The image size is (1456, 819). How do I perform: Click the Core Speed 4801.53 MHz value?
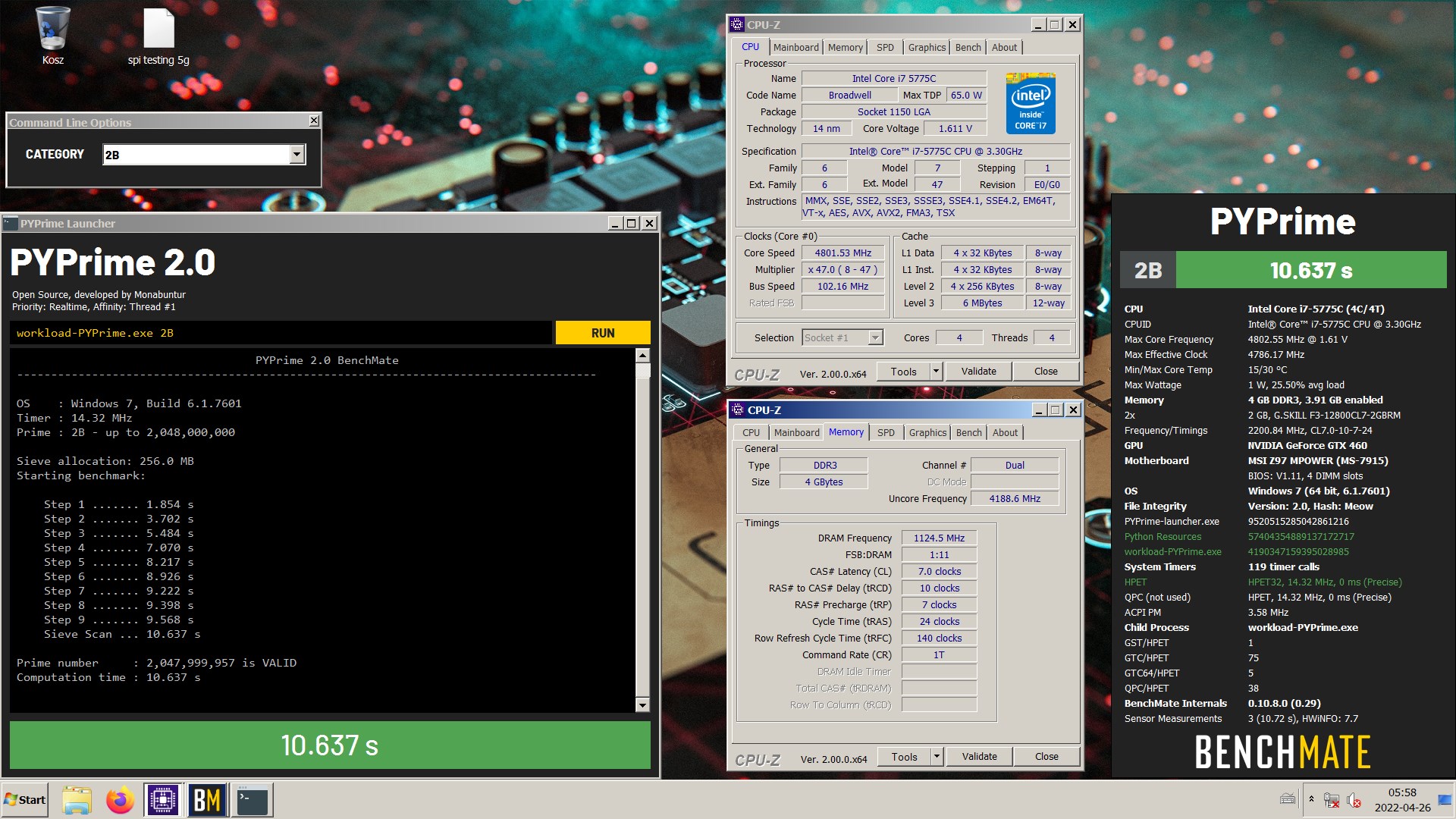click(x=843, y=253)
